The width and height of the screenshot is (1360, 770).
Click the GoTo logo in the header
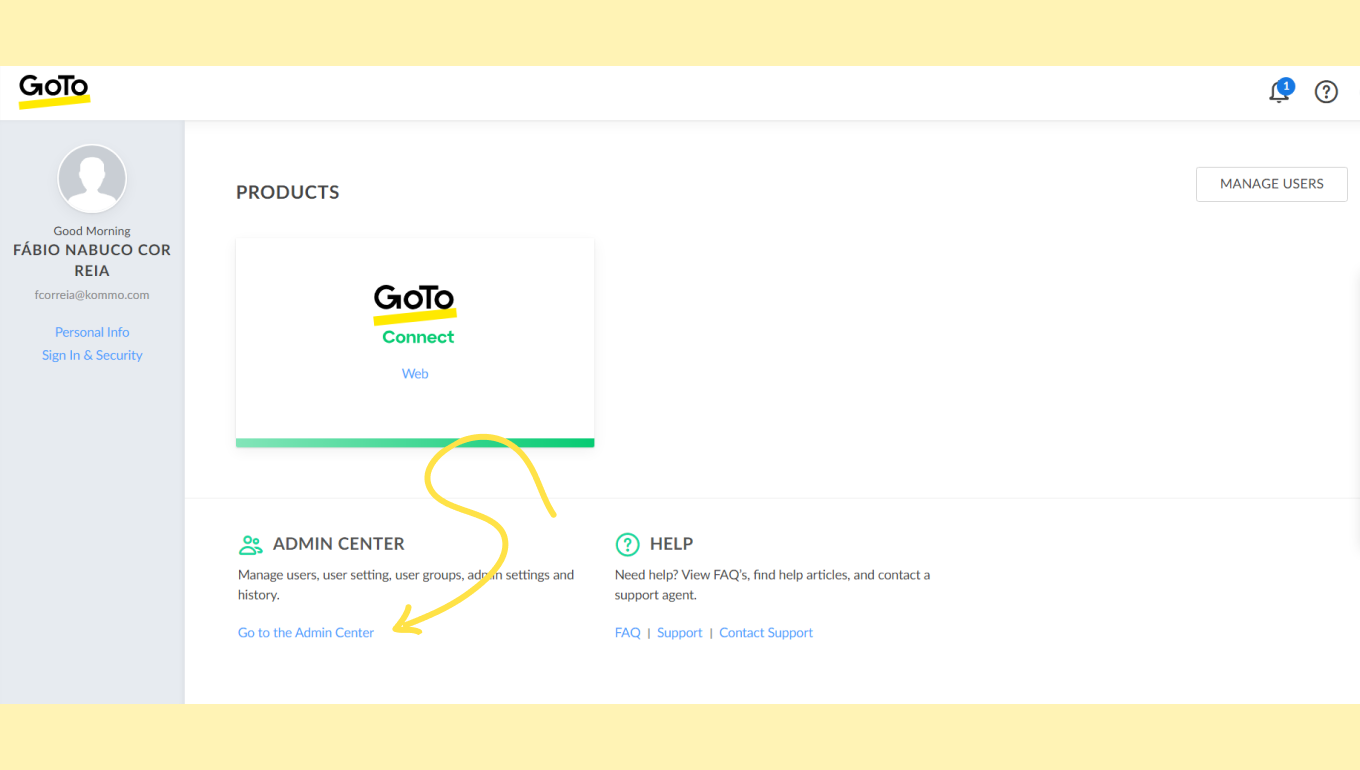click(54, 91)
